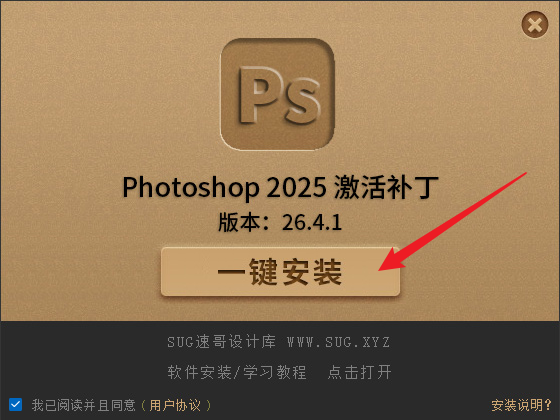Click the 点击打开 tutorial link
560x420 pixels.
[360, 372]
